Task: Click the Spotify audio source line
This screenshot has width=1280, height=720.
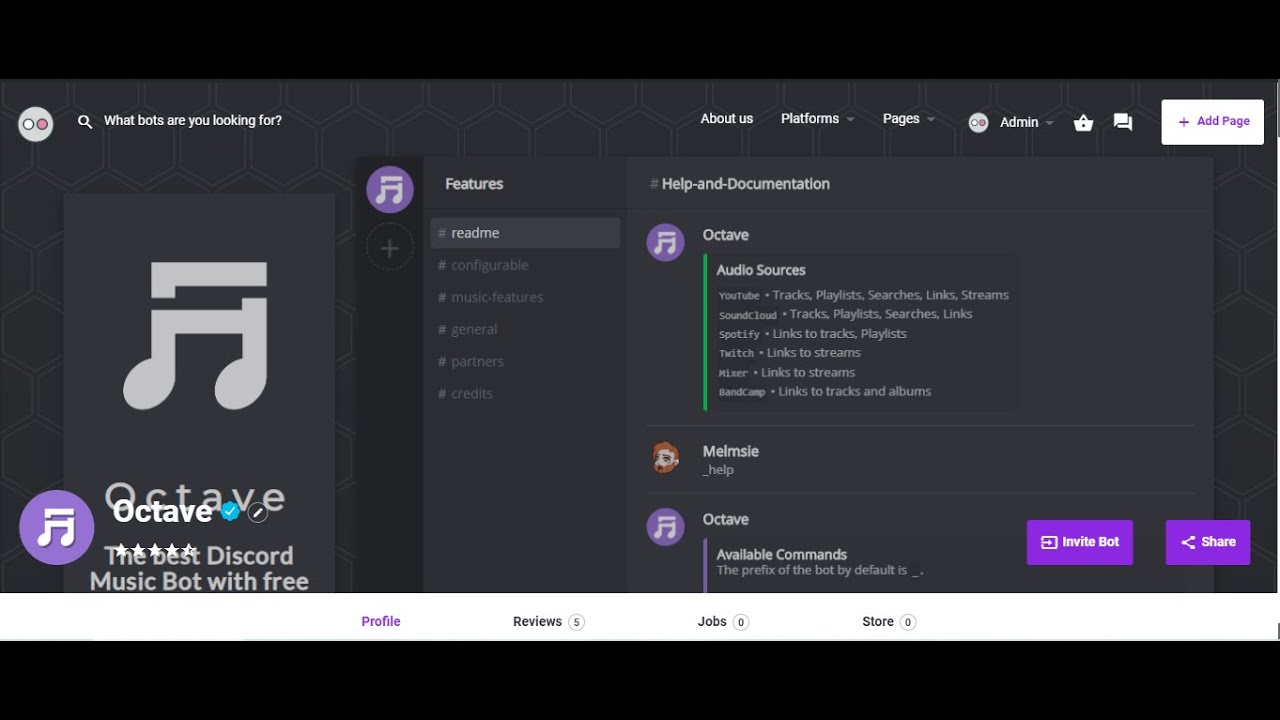Action: point(813,334)
